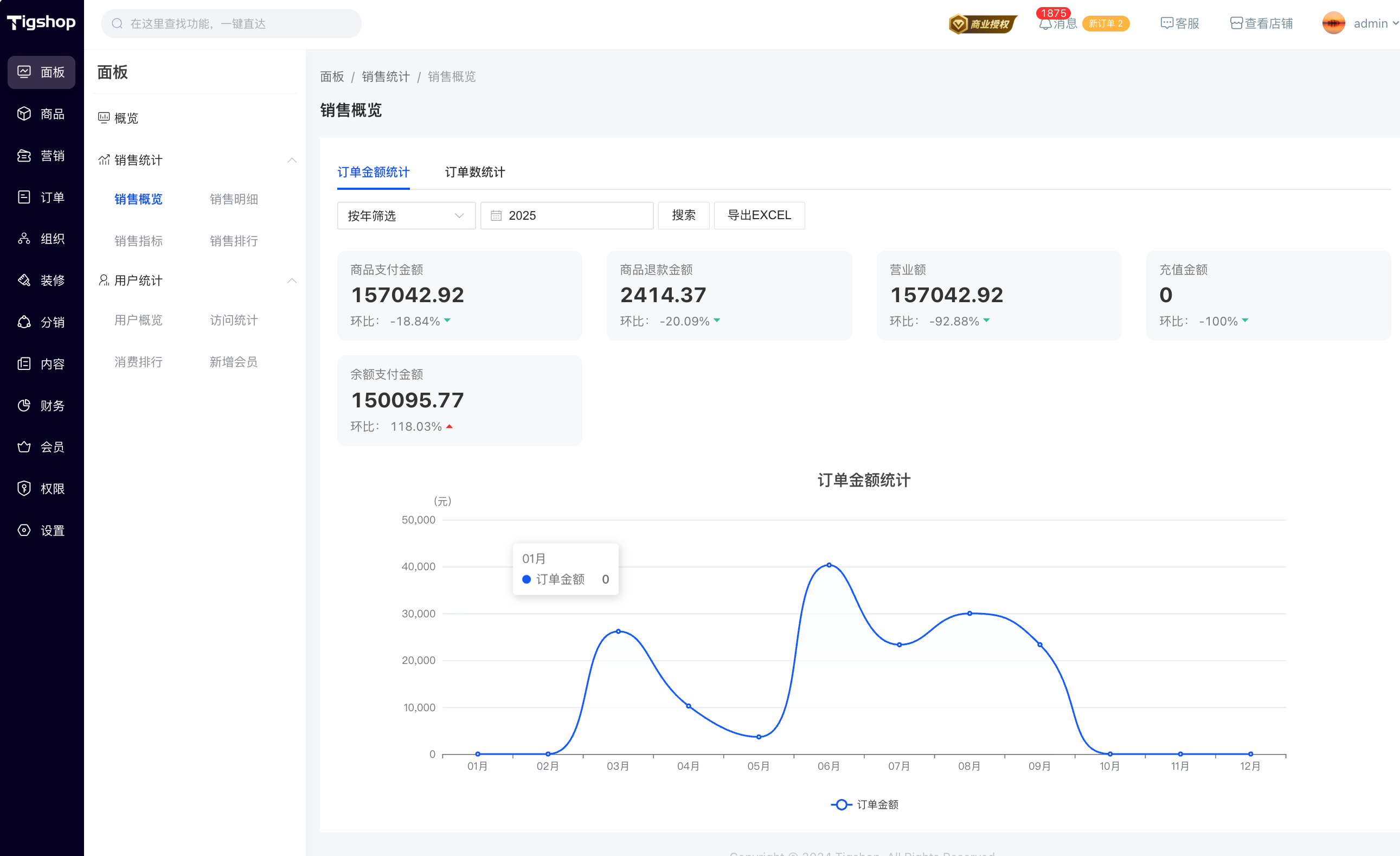This screenshot has width=1400, height=856.
Task: Open the 设置 settings sidebar icon
Action: [24, 531]
